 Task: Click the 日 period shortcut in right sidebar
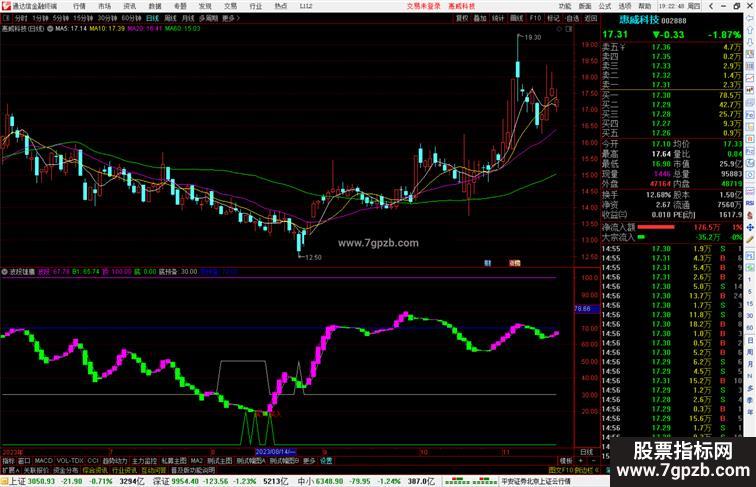click(x=750, y=340)
